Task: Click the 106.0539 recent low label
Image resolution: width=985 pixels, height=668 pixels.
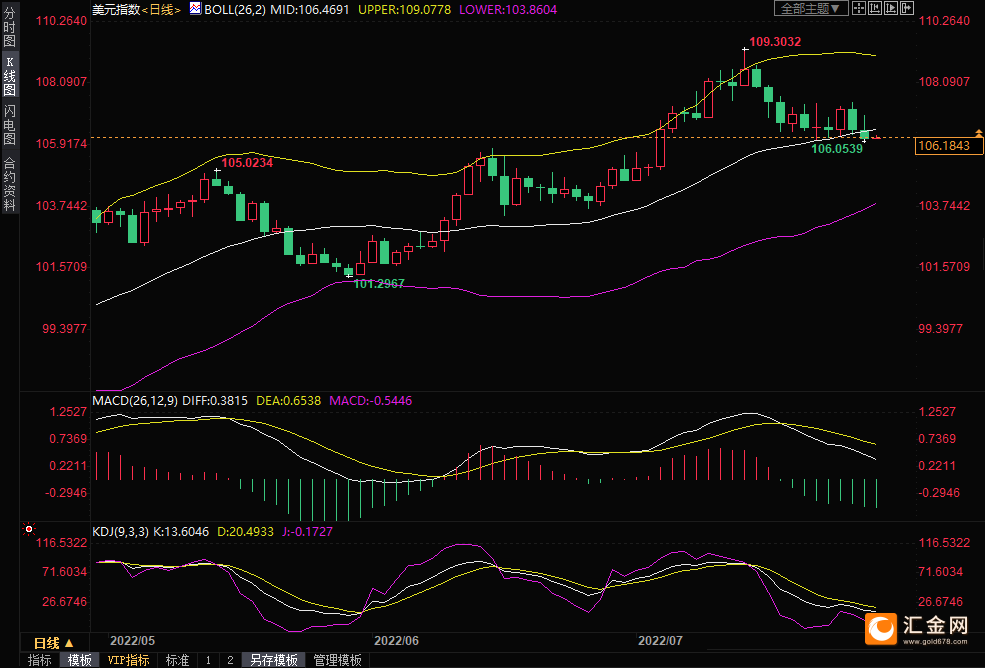Action: 837,149
